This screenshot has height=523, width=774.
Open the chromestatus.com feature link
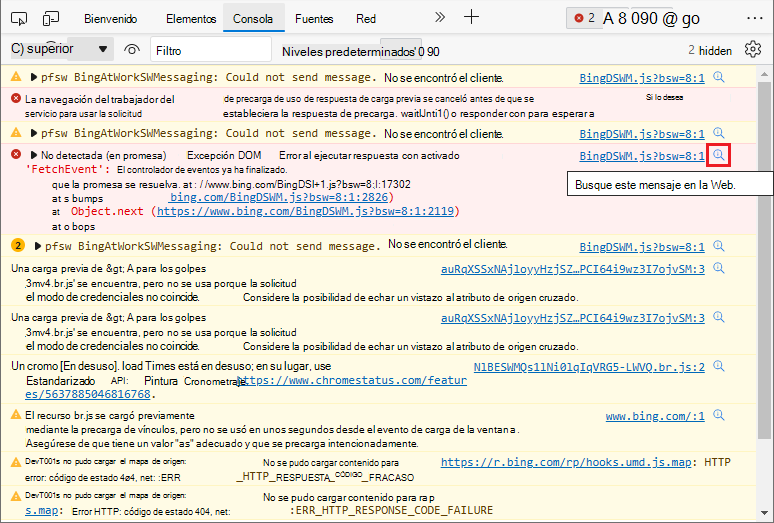[352, 380]
